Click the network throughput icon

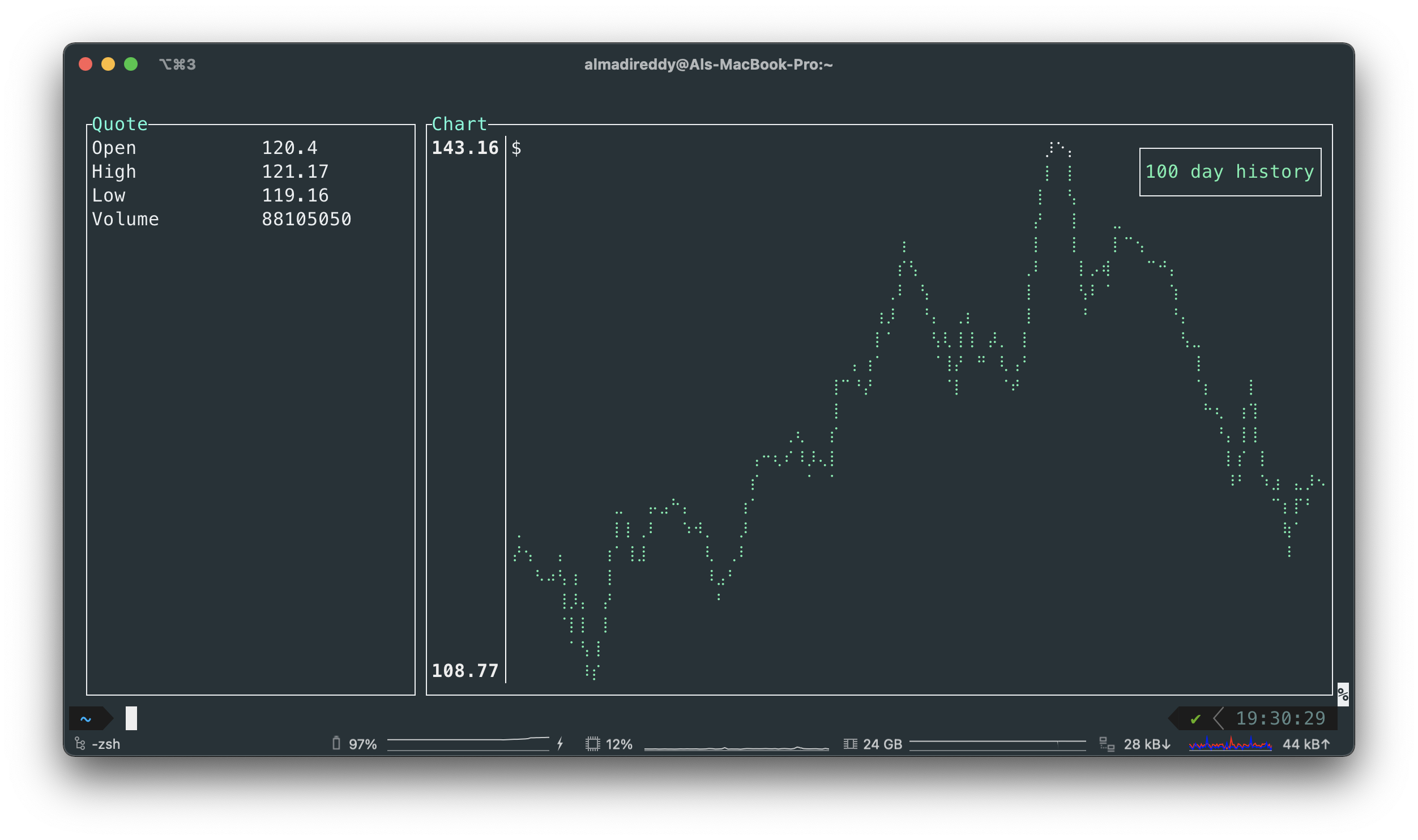tap(1107, 744)
